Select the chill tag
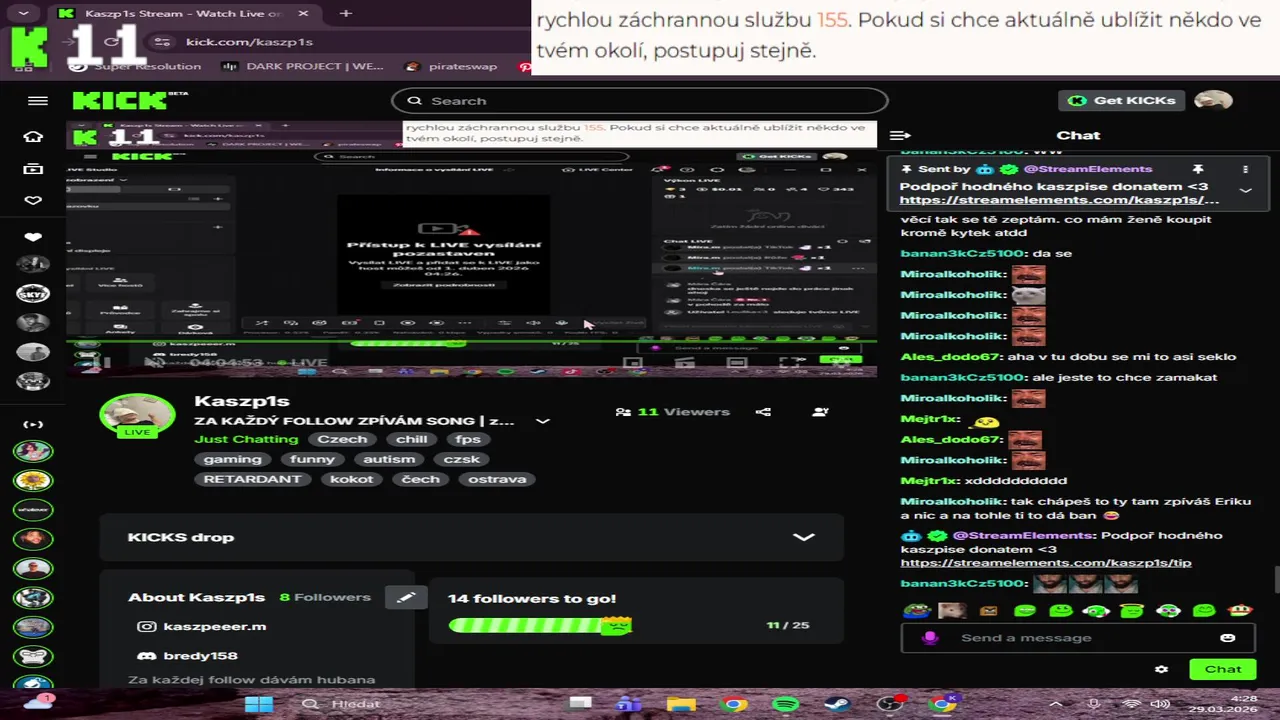Viewport: 1280px width, 720px height. pyautogui.click(x=411, y=439)
